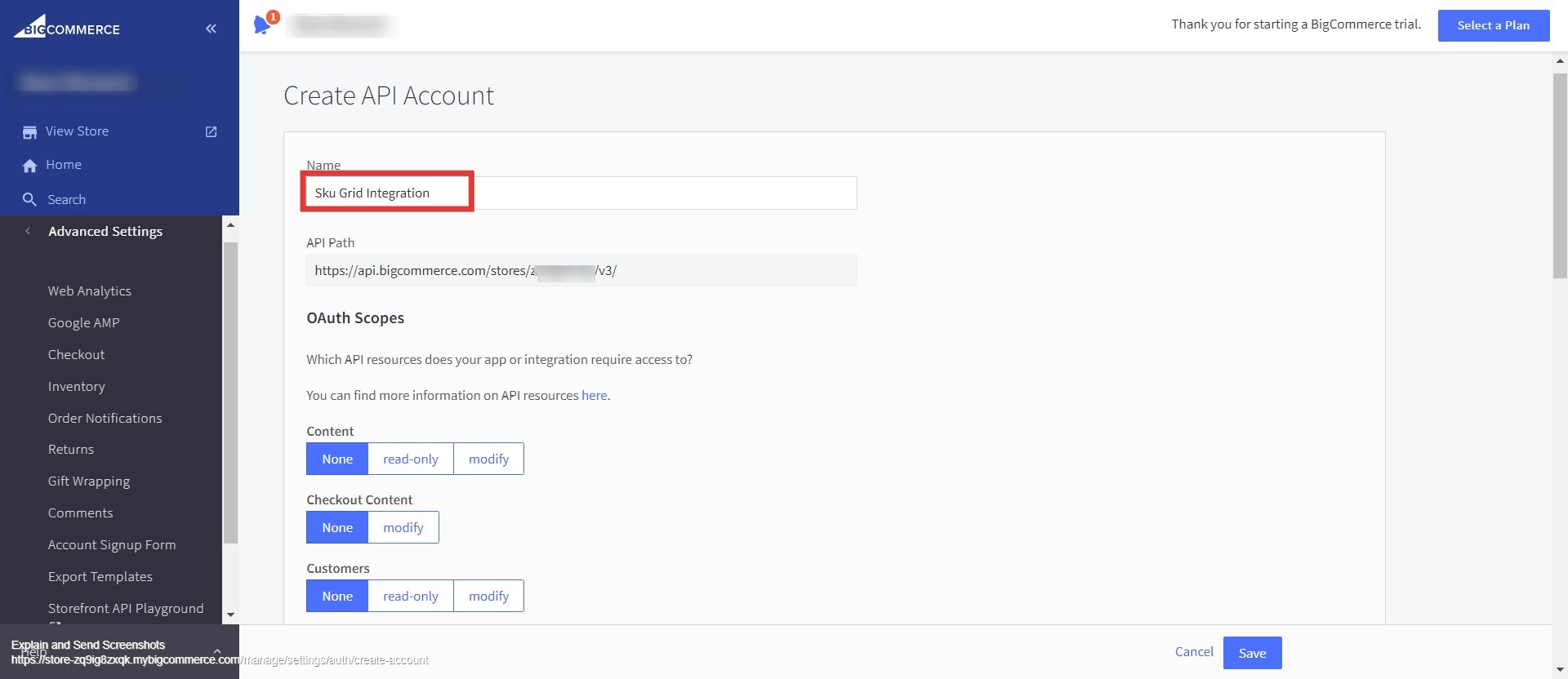Cancel API account creation
1568x679 pixels.
click(x=1194, y=651)
